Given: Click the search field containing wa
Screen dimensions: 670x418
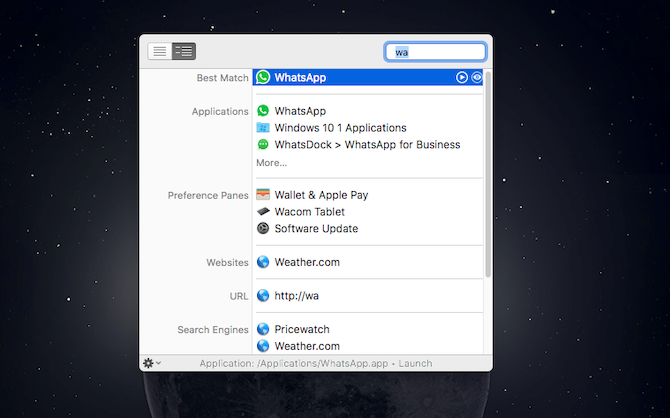Looking at the screenshot, I should 435,52.
